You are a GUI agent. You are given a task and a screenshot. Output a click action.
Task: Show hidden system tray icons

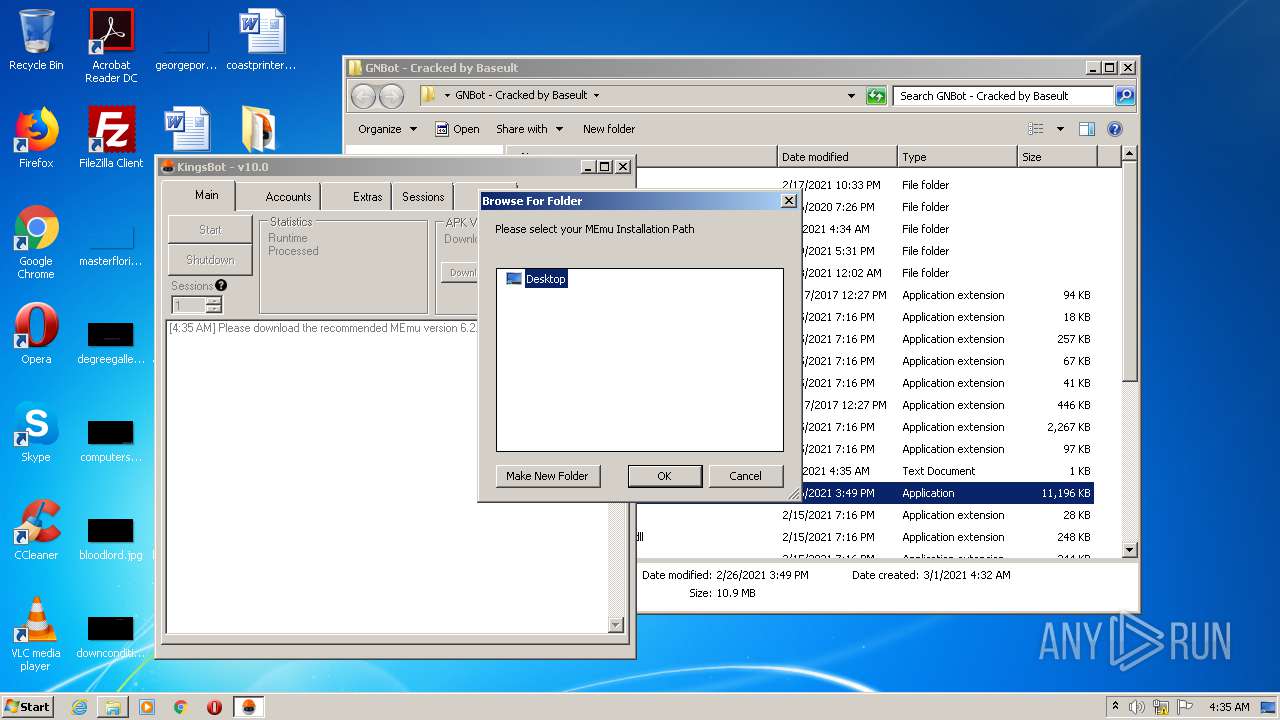click(x=1116, y=706)
